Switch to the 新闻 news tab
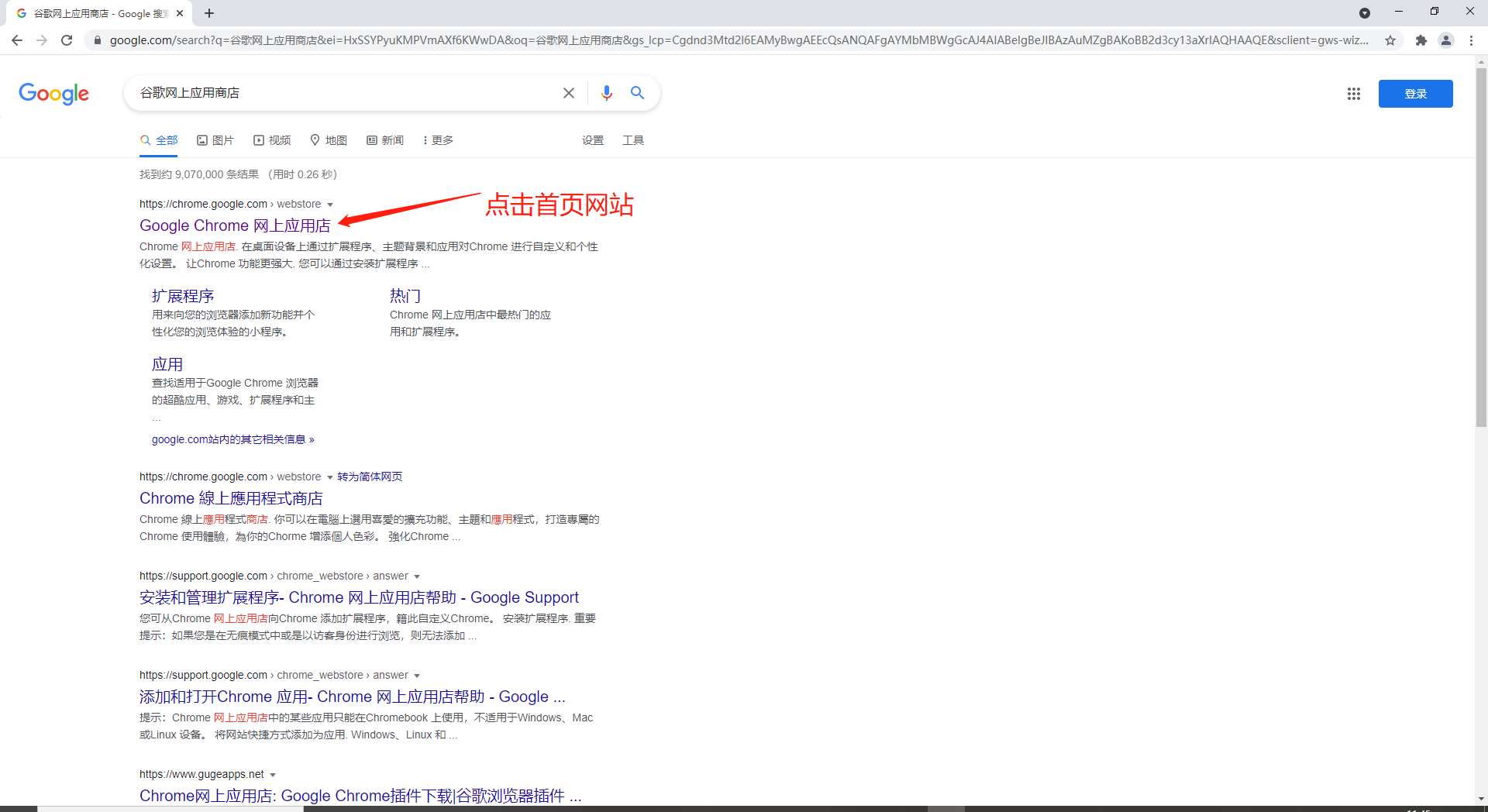Screen dimensions: 1488x812 pyautogui.click(x=385, y=140)
